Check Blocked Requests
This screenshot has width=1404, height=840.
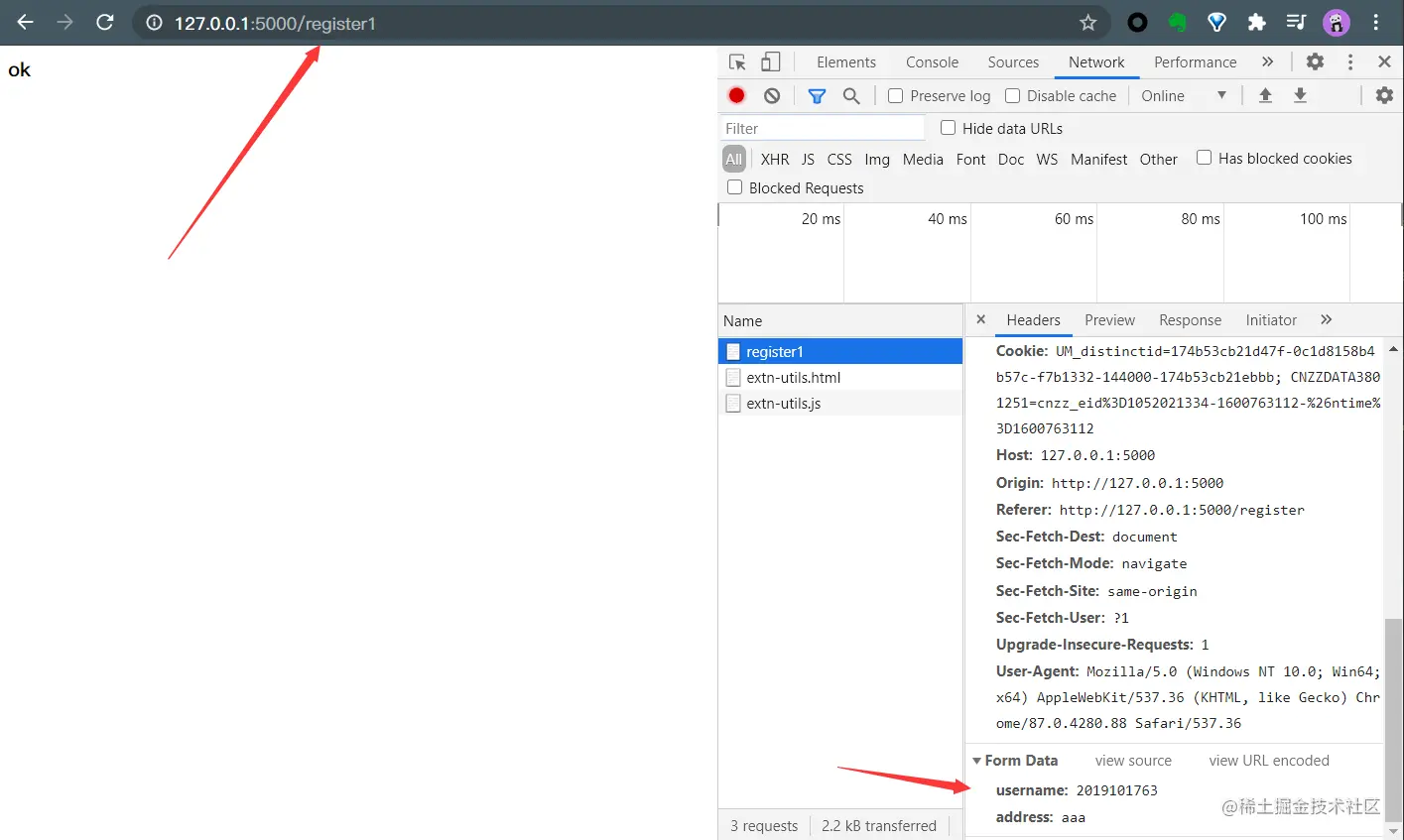[734, 186]
